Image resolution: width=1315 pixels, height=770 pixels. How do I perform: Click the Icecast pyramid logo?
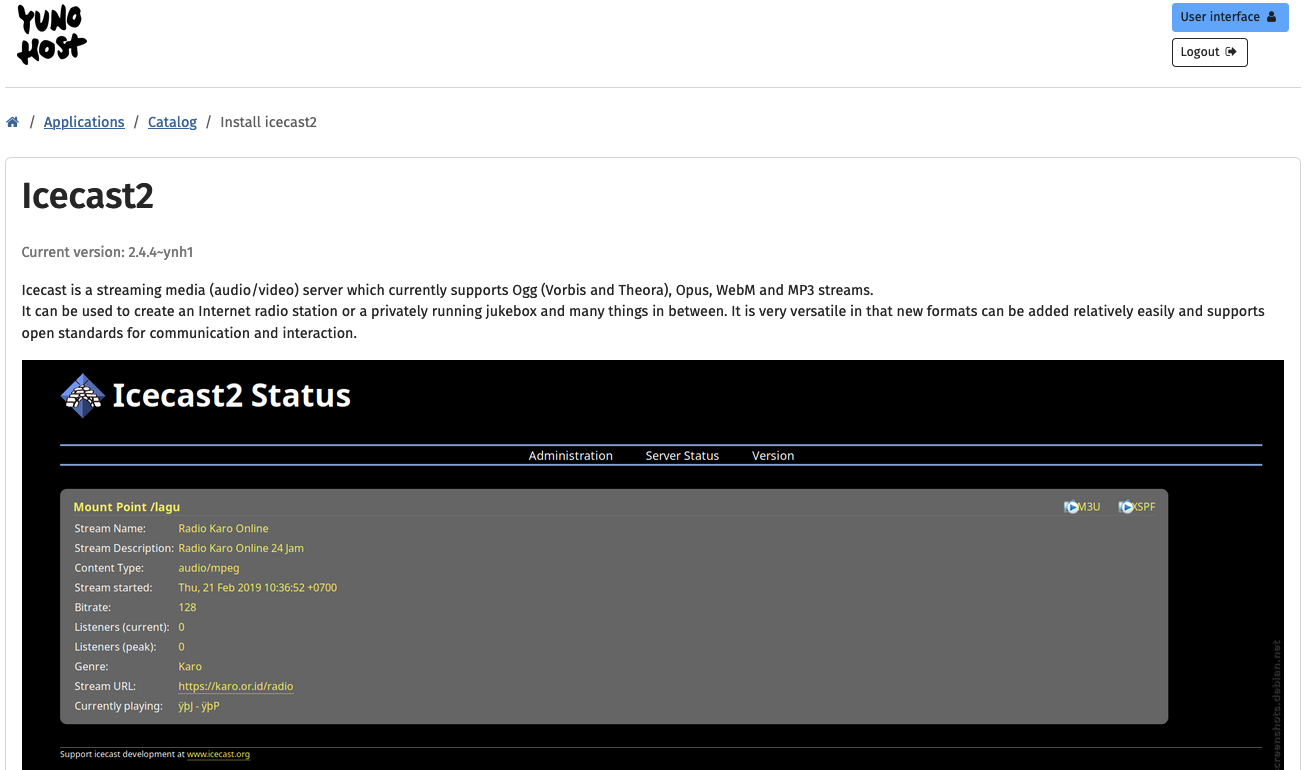pos(82,396)
